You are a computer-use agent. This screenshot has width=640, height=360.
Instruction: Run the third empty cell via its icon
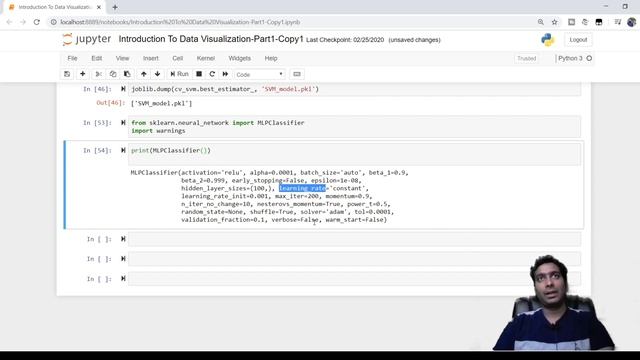click(x=123, y=279)
